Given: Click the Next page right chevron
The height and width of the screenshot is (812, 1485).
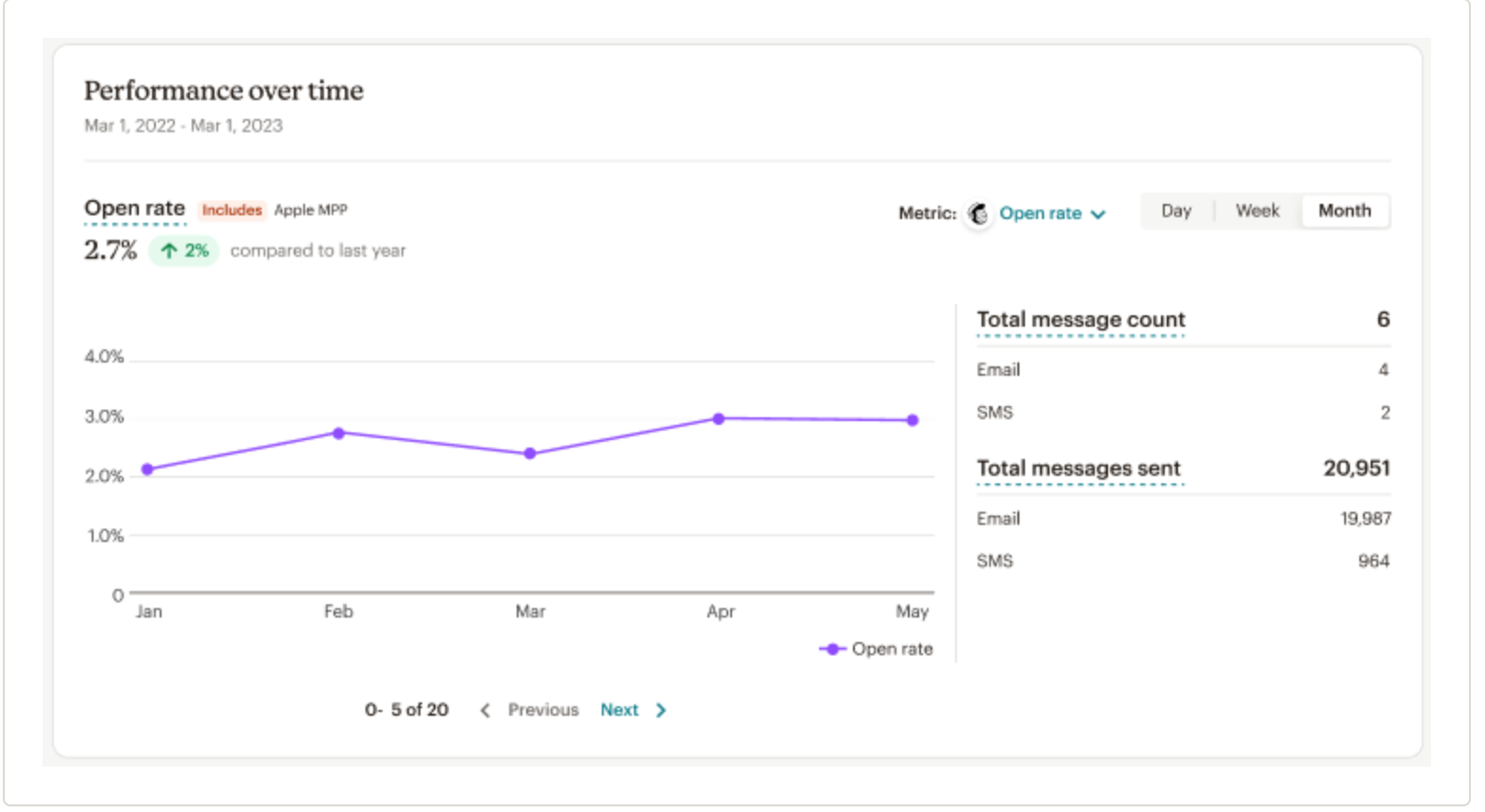Looking at the screenshot, I should tap(661, 710).
